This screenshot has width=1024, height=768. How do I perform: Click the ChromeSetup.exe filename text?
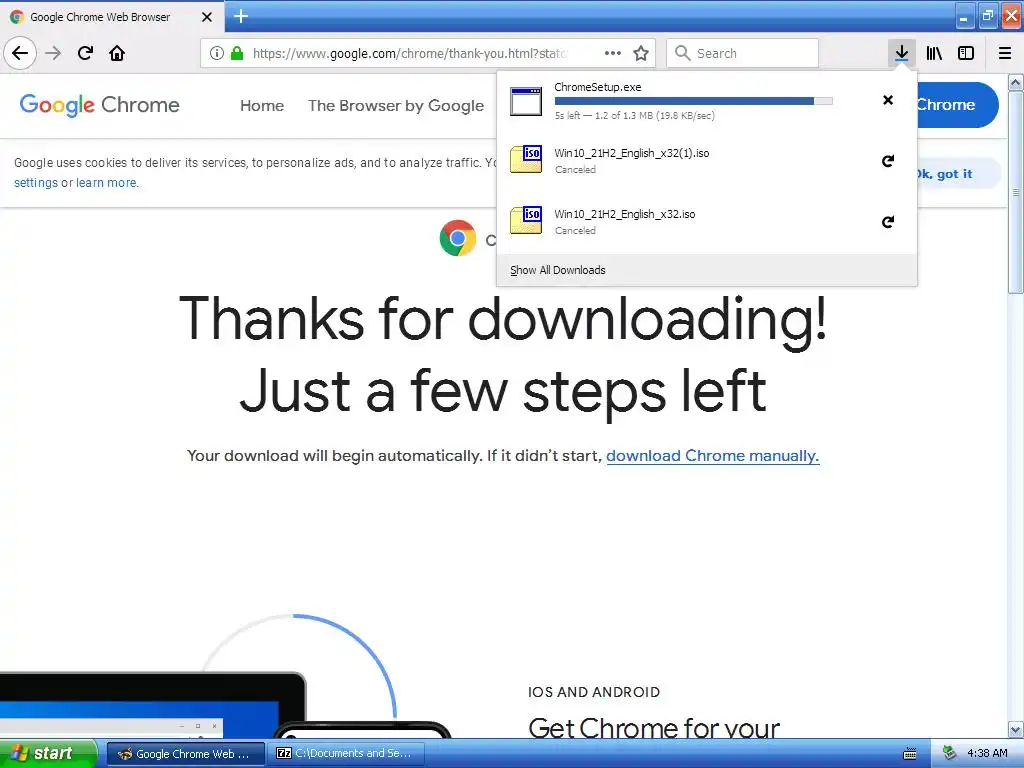click(x=598, y=88)
